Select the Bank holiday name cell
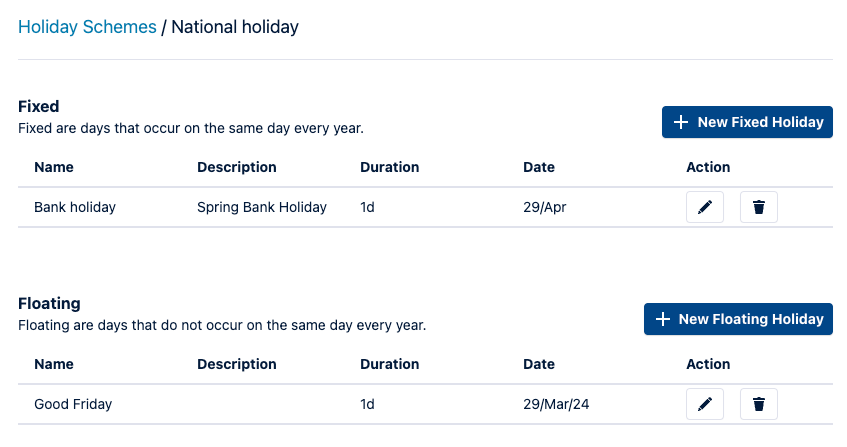 click(x=75, y=207)
